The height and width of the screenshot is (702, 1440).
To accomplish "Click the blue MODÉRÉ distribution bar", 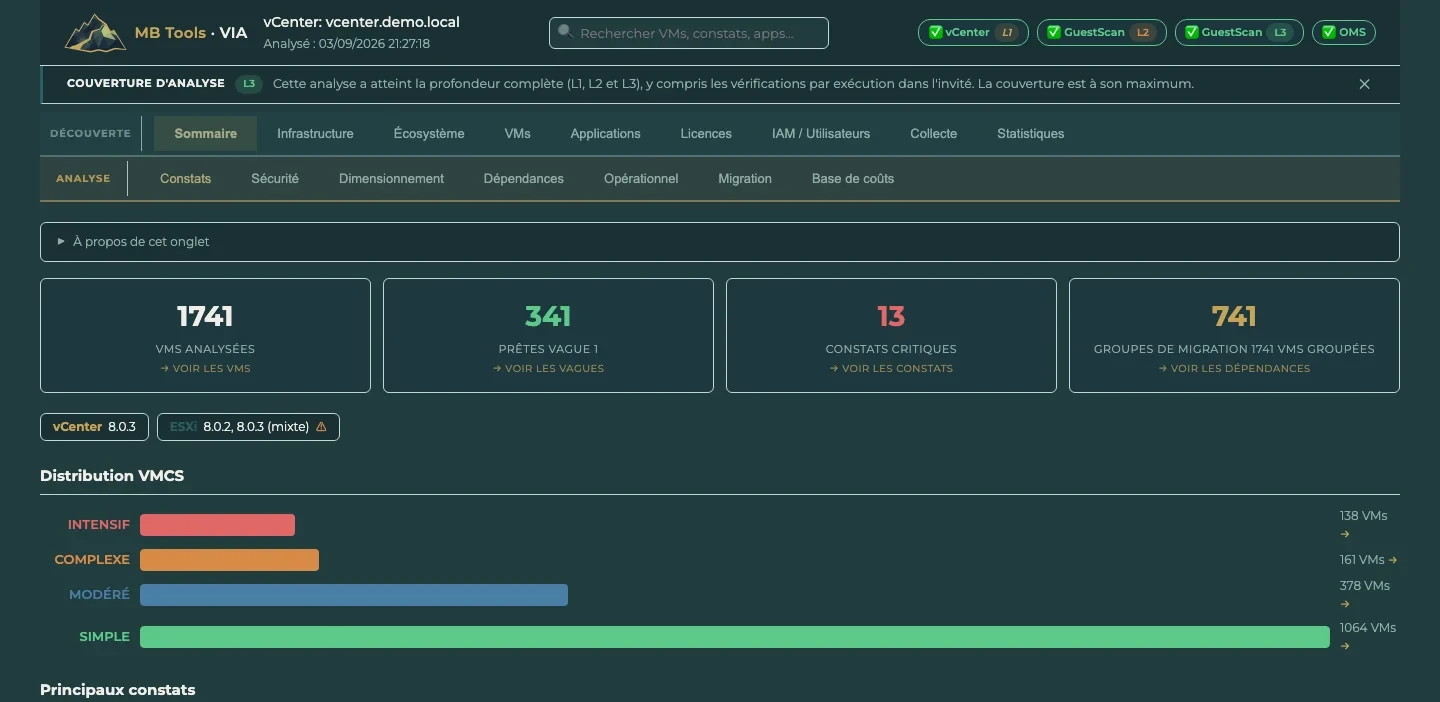I will point(354,595).
